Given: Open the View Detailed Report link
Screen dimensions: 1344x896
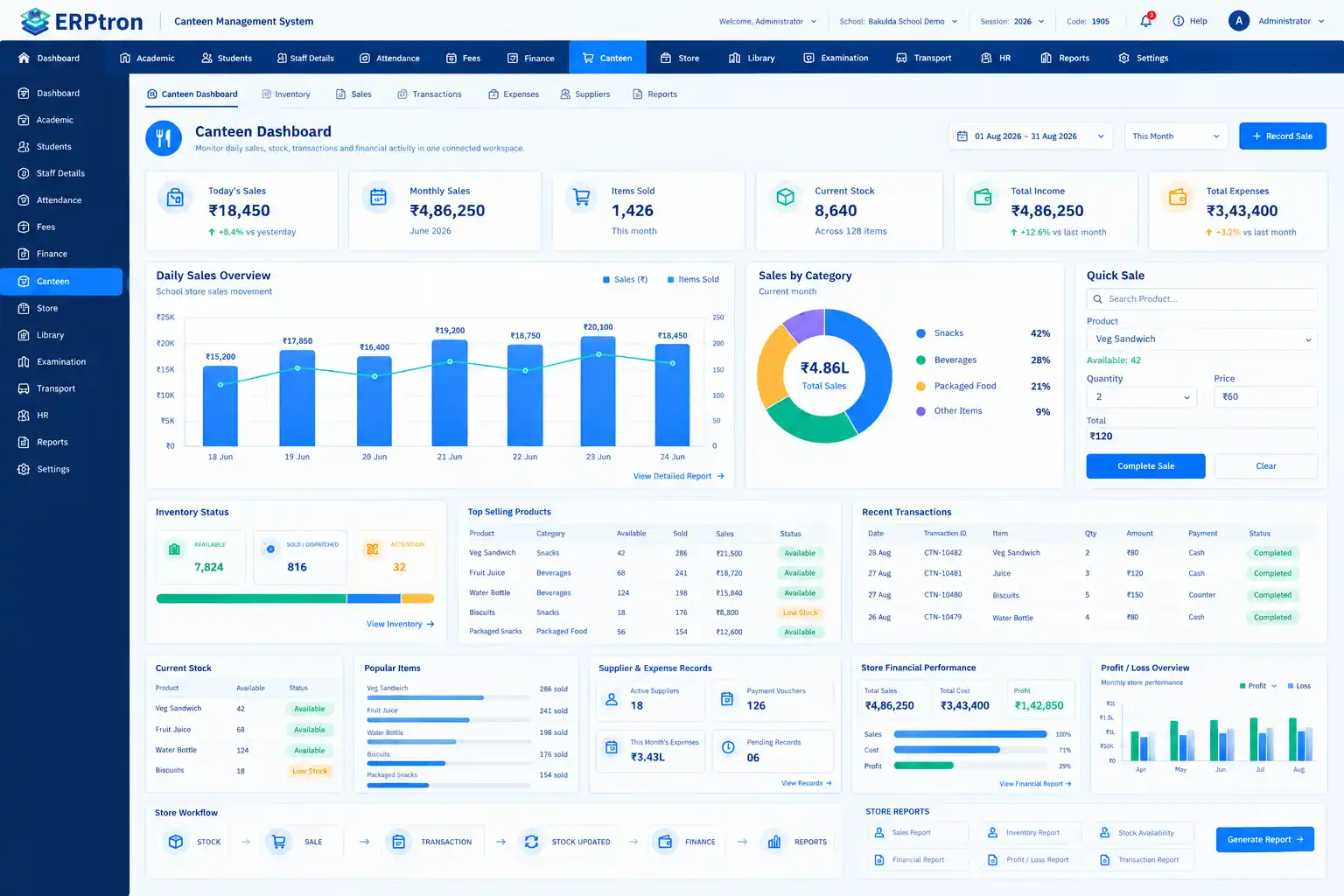Looking at the screenshot, I should [679, 477].
